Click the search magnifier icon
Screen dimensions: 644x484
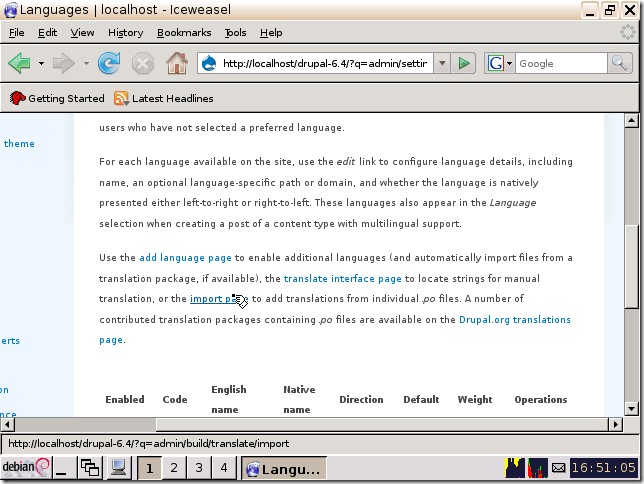[x=619, y=63]
